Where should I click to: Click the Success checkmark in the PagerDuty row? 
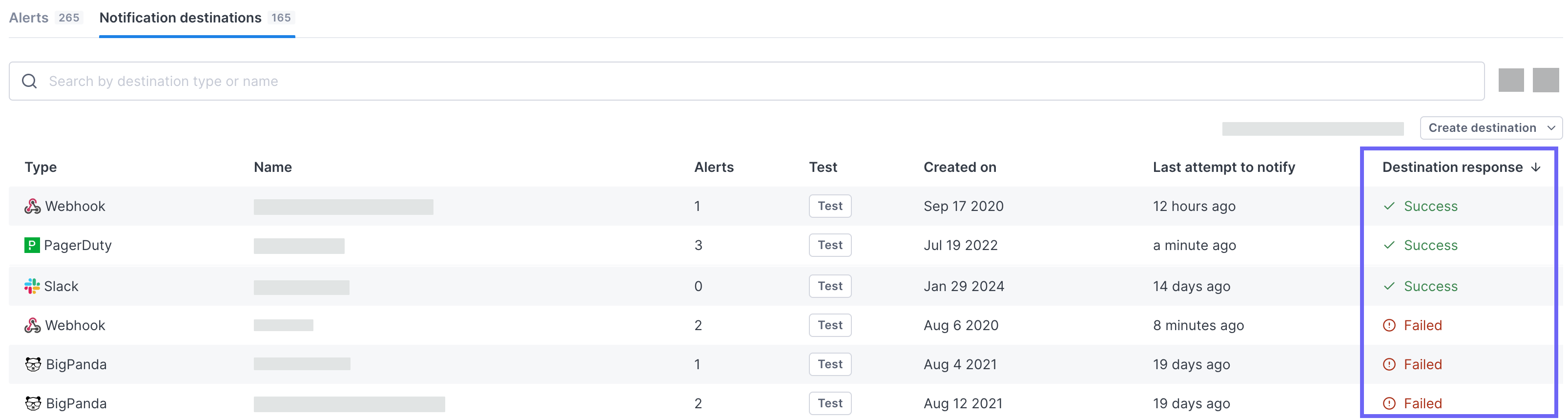(x=1389, y=245)
